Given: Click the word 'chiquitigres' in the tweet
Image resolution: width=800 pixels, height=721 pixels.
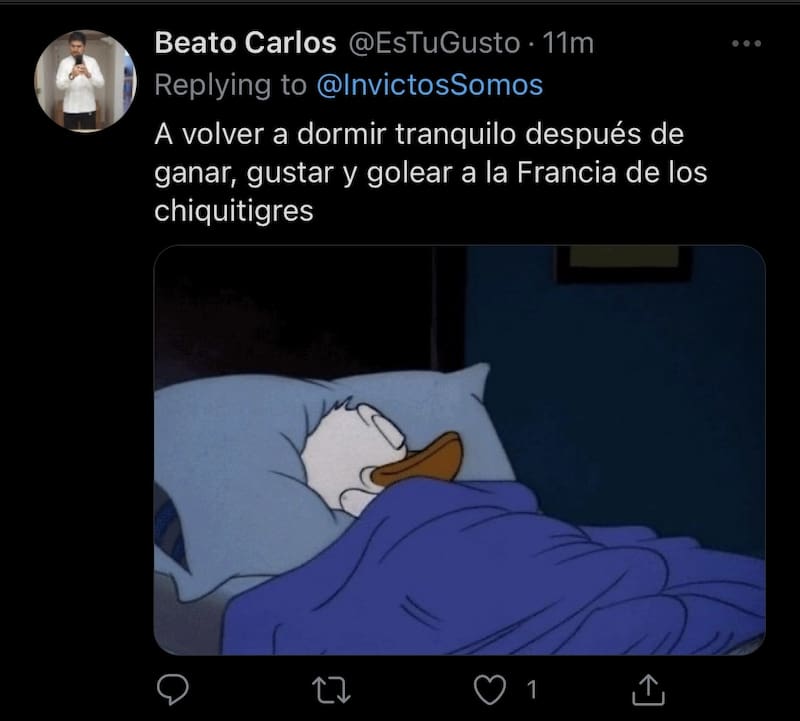Looking at the screenshot, I should (234, 211).
